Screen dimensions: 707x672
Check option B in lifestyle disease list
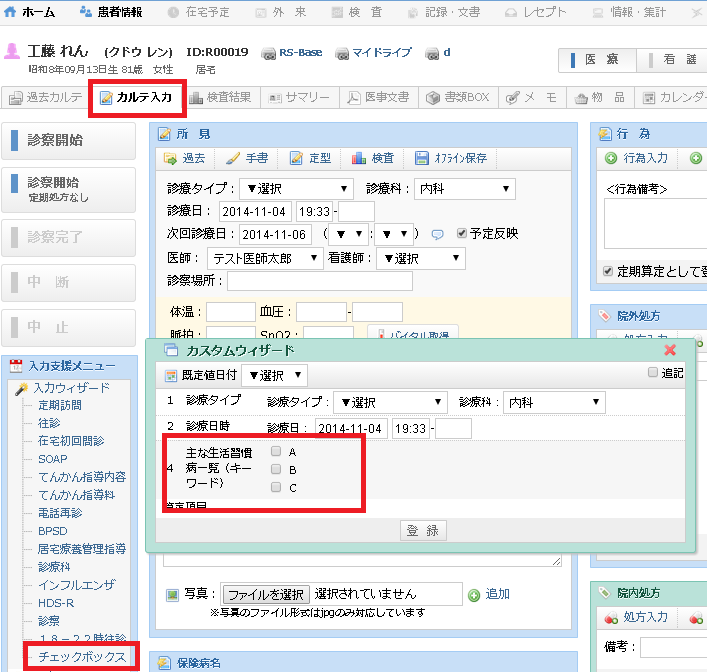[276, 469]
